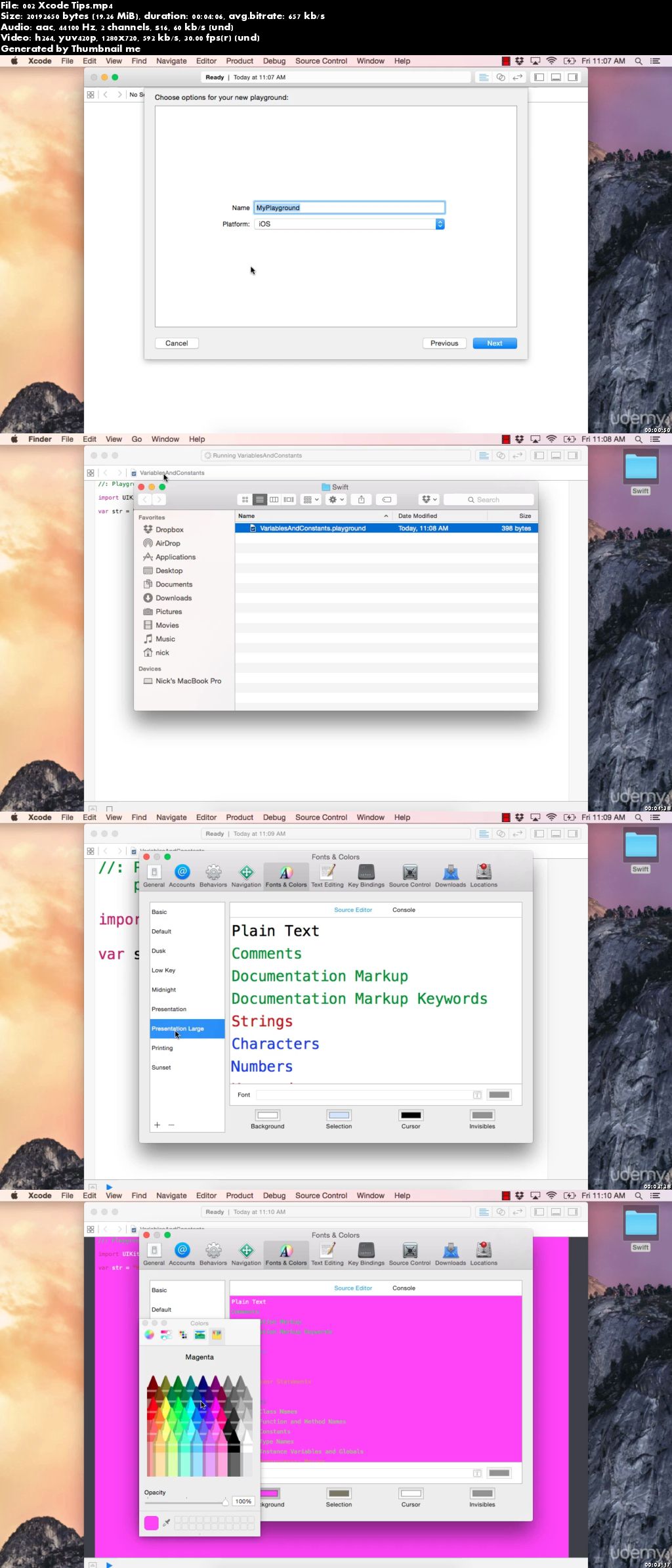The height and width of the screenshot is (1568, 672).
Task: Select the VariablesAndConstants.playground file row
Action: (x=387, y=529)
